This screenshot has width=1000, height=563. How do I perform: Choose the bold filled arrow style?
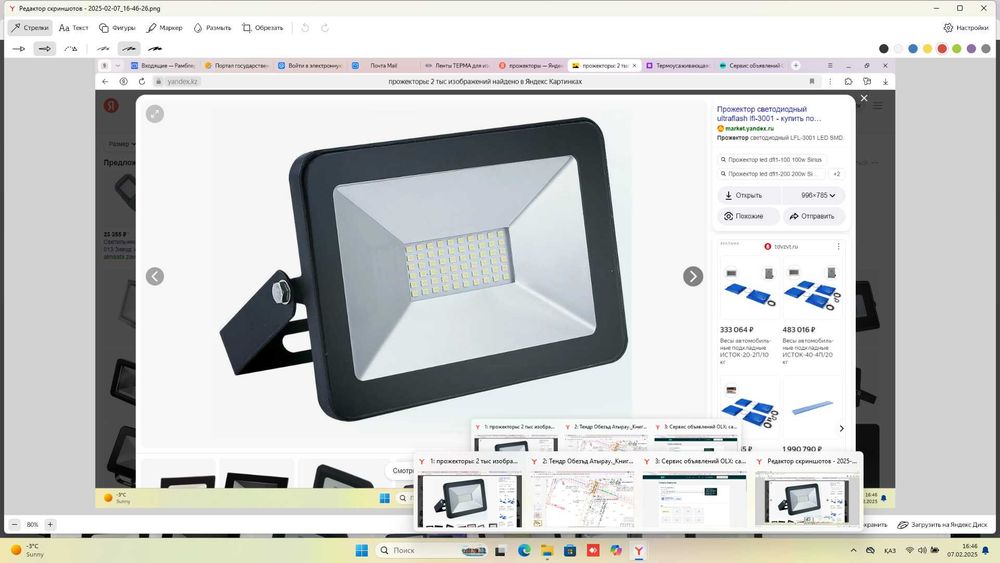click(45, 48)
